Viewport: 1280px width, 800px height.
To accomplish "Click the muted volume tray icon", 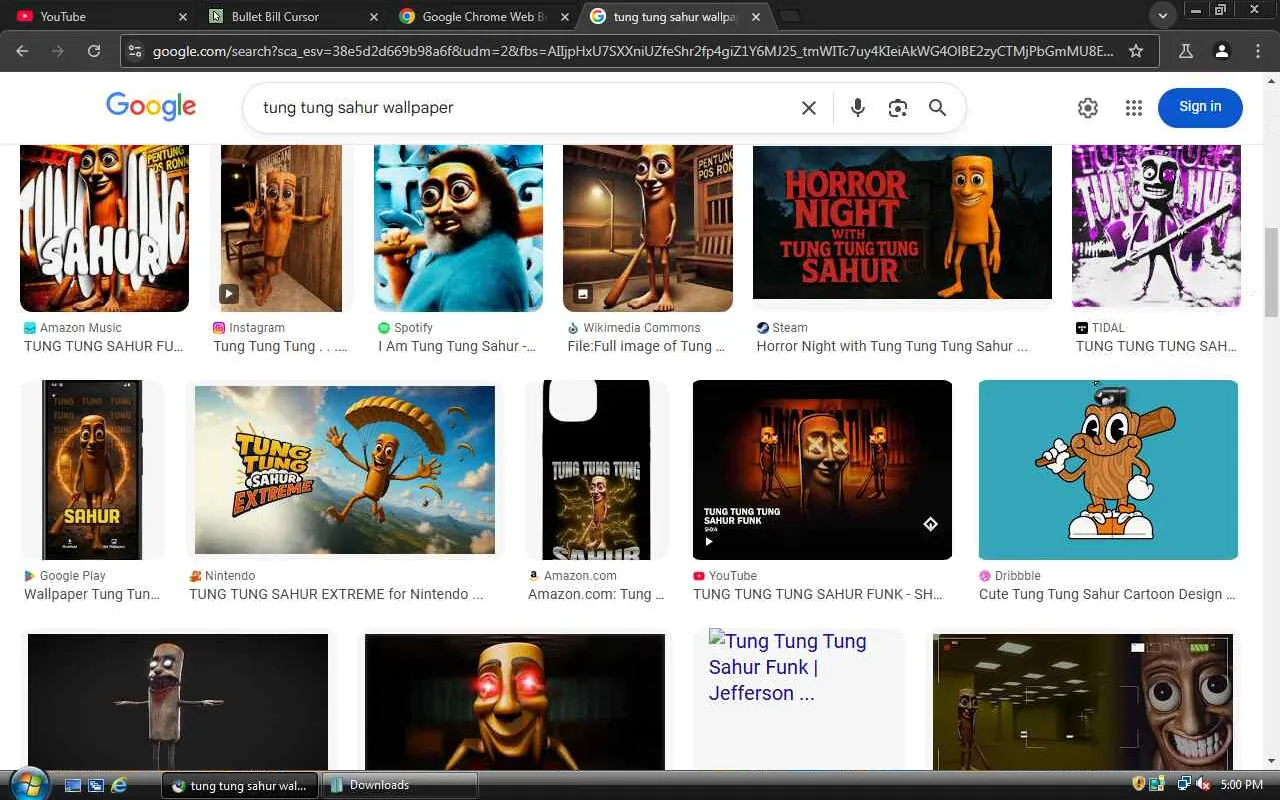I will (x=1203, y=785).
